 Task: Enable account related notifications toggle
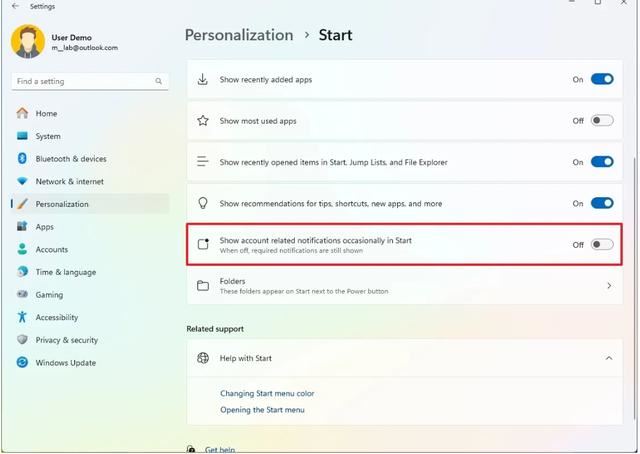tap(602, 244)
